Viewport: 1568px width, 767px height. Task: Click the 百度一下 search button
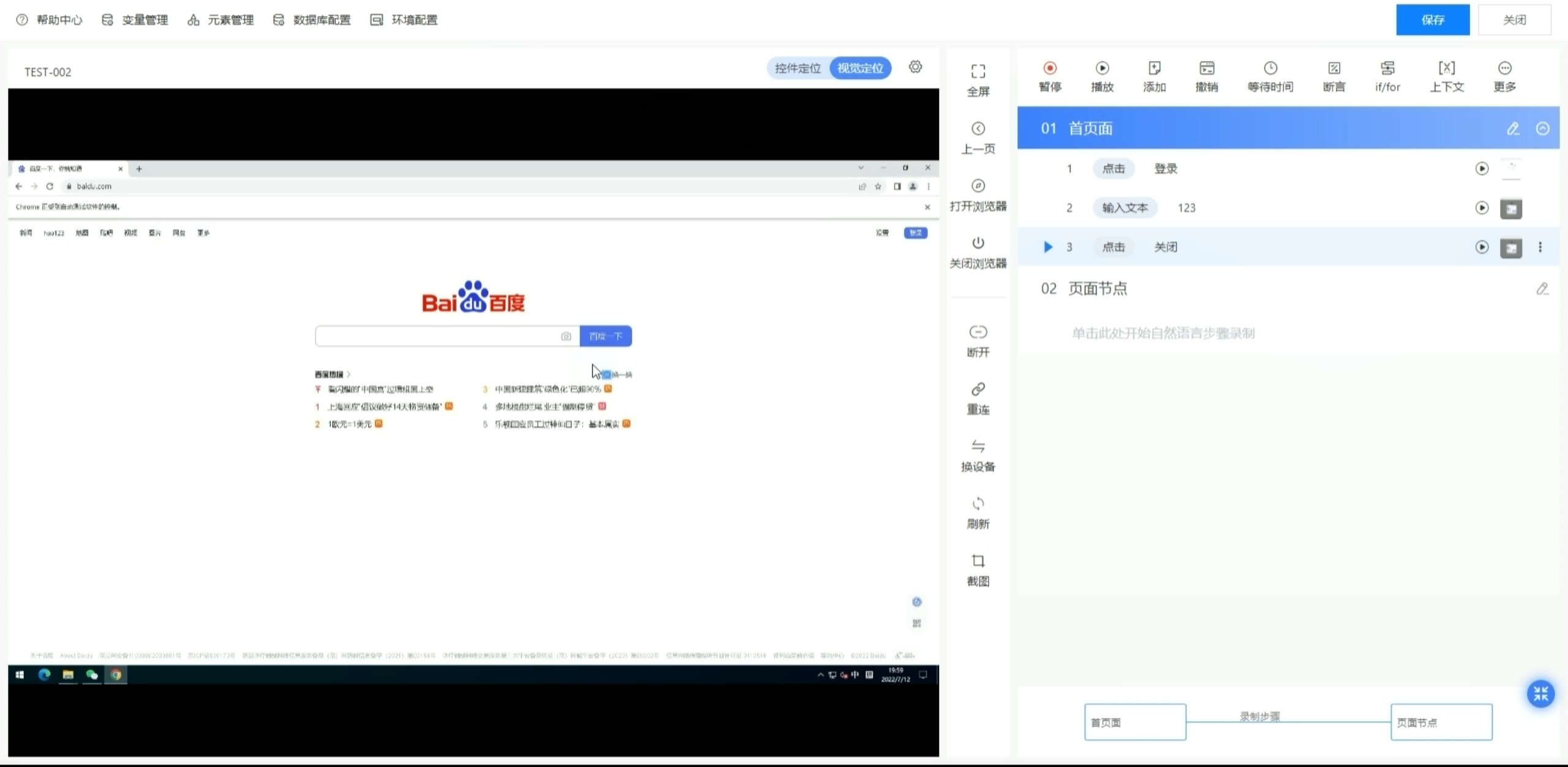pos(606,336)
